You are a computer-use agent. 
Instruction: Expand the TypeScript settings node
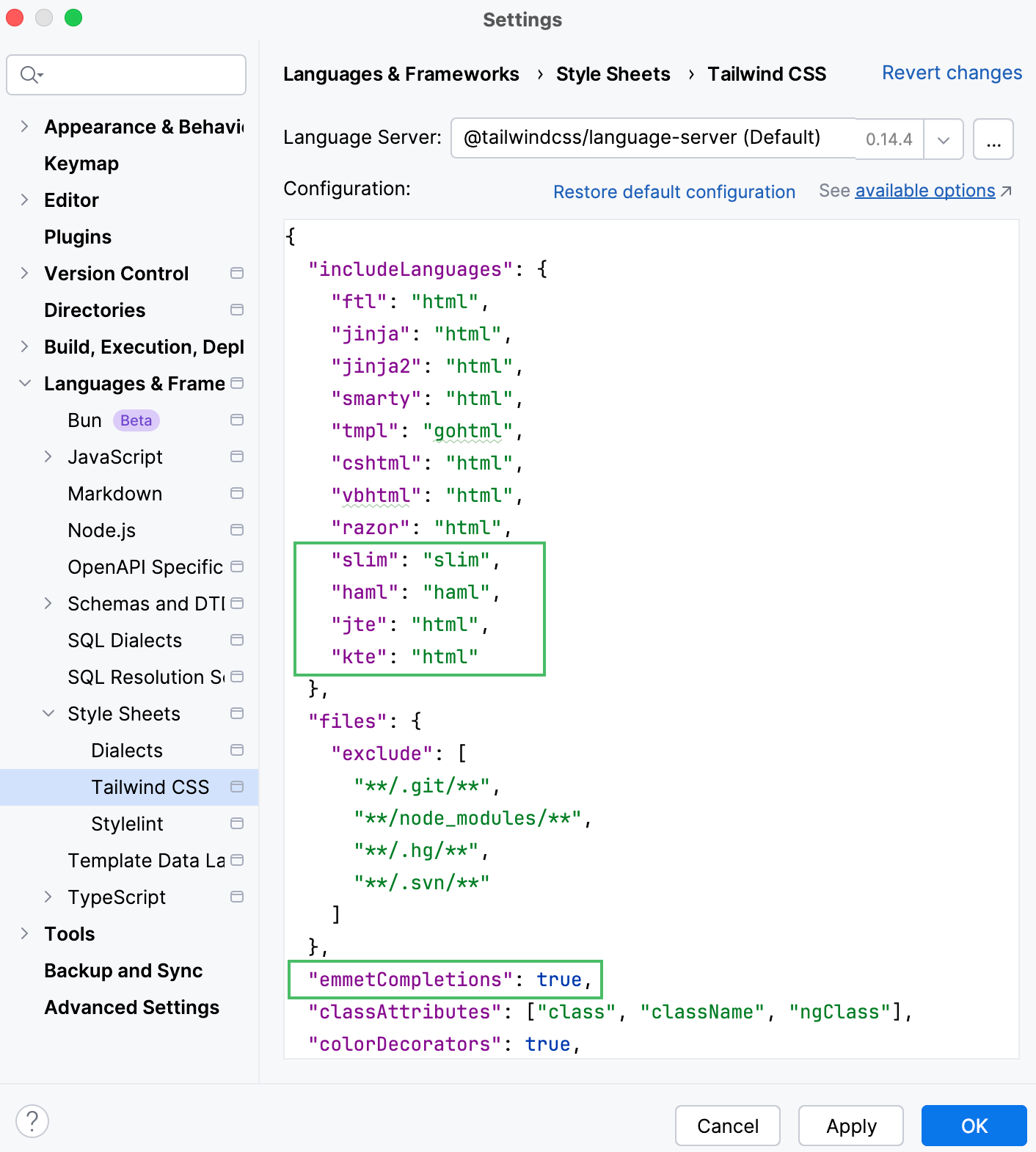[x=48, y=897]
